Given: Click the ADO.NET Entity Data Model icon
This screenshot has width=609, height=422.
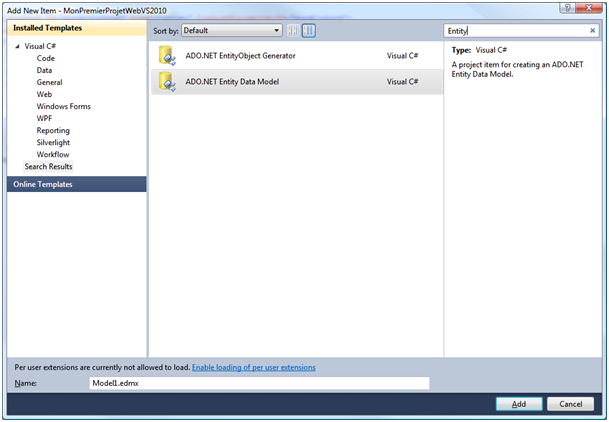Looking at the screenshot, I should (x=167, y=82).
